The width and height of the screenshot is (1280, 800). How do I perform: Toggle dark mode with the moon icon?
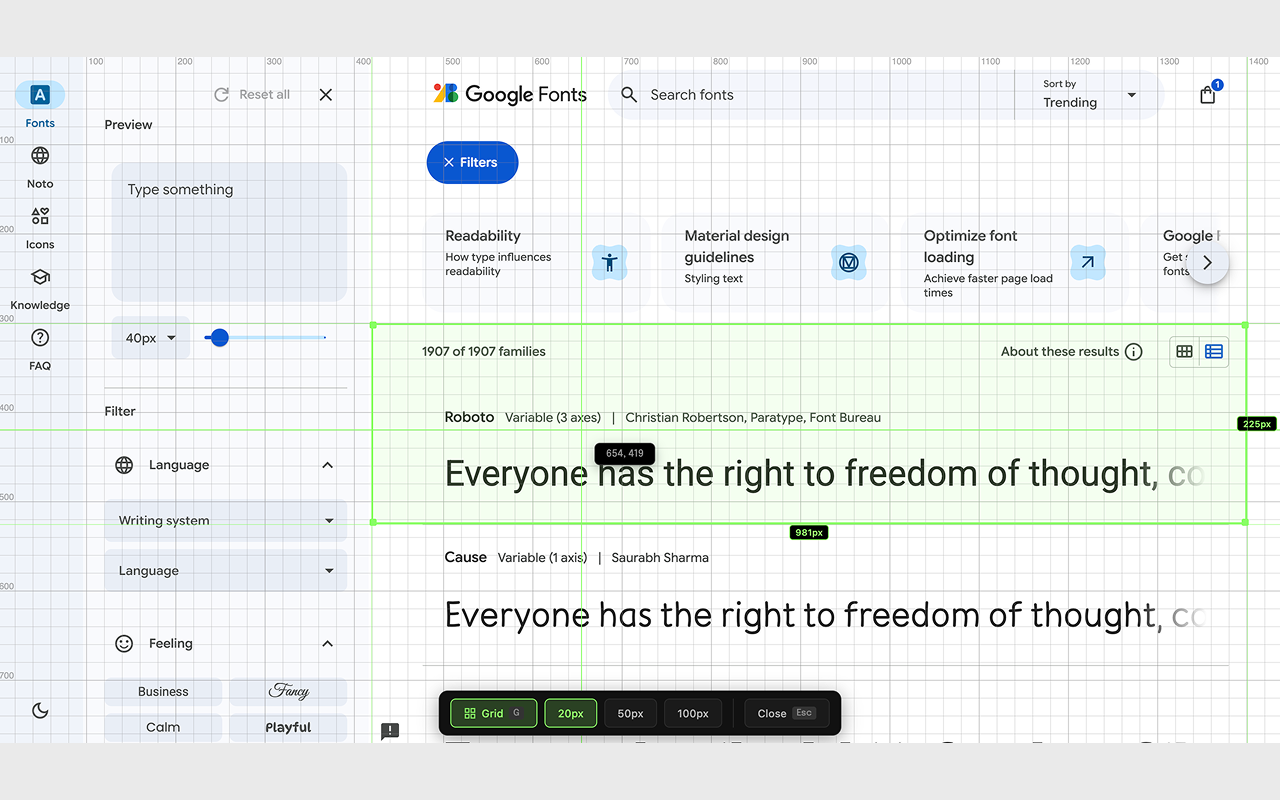click(40, 710)
